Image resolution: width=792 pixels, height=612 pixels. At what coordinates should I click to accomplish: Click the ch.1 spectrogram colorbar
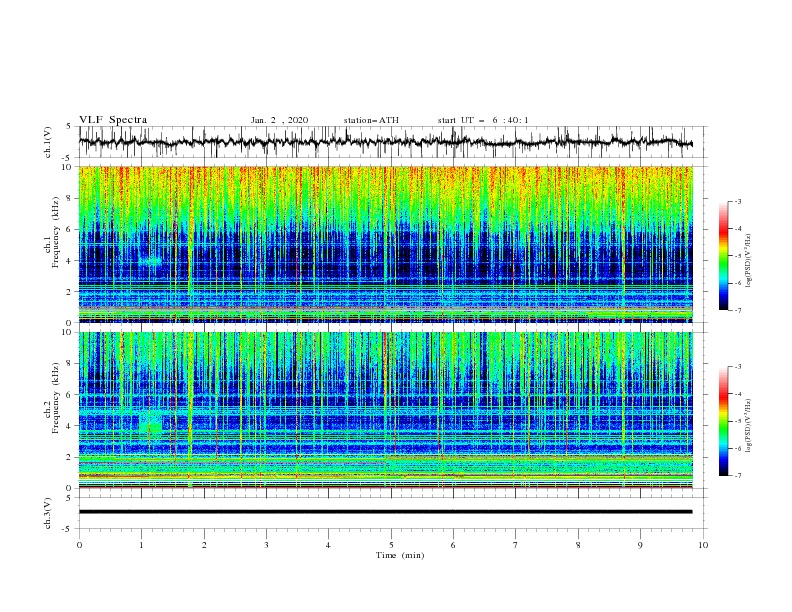pos(723,256)
